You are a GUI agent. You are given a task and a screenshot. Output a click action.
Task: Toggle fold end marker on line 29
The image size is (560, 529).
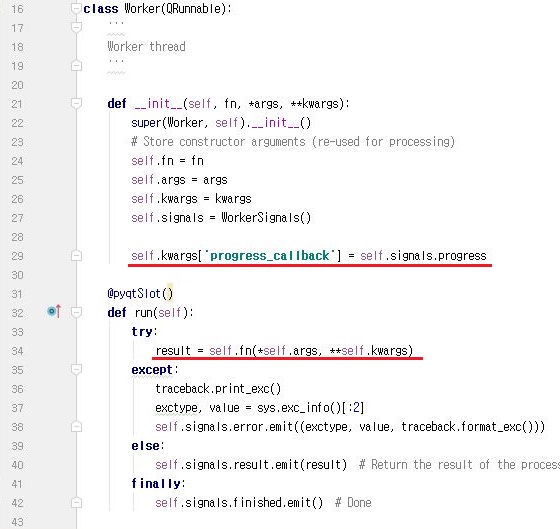tap(76, 255)
